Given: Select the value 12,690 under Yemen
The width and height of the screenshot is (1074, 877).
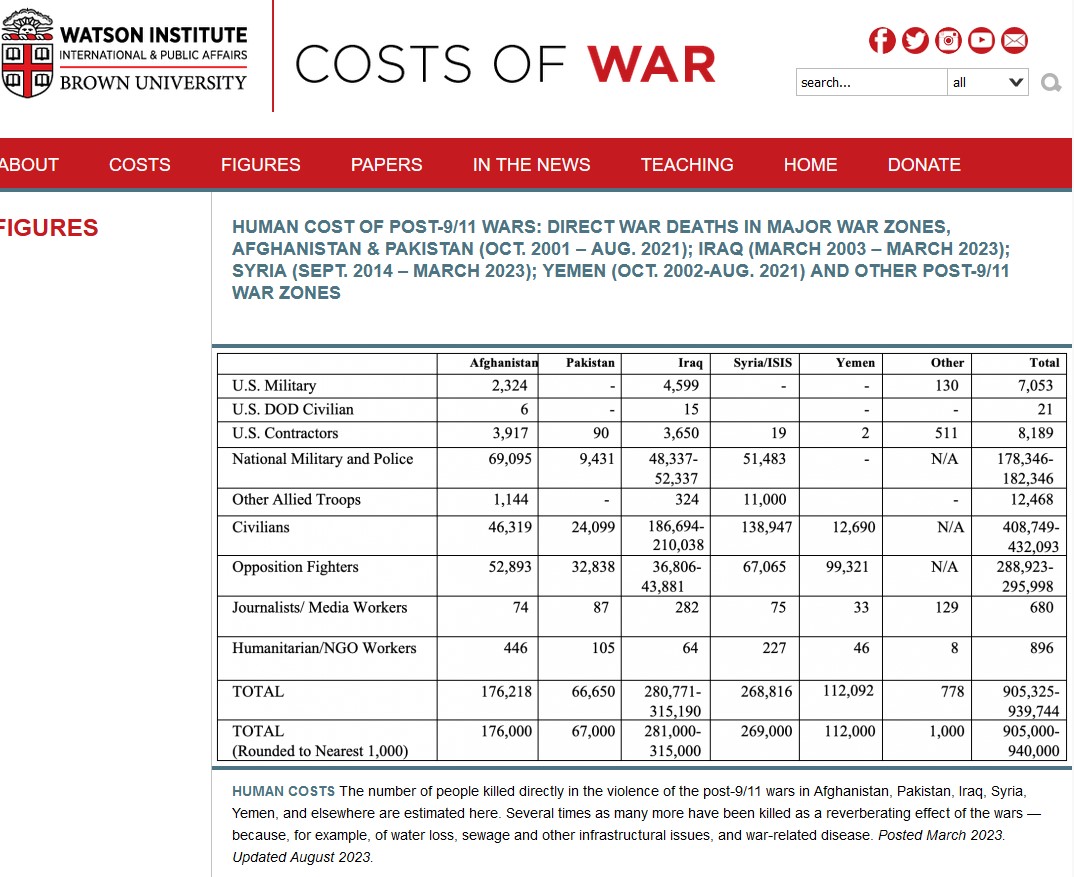Looking at the screenshot, I should [853, 527].
